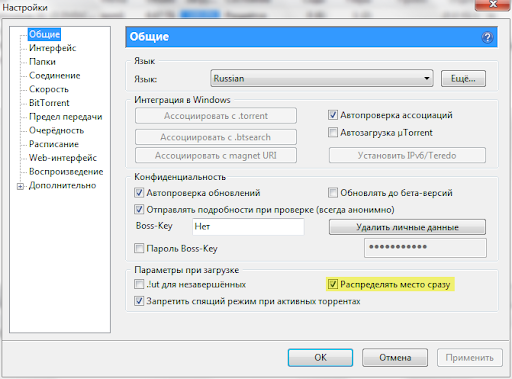Viewport: 512px width, 379px height.
Task: Enable Обновлять до бета-версий checkbox
Action: tap(333, 193)
